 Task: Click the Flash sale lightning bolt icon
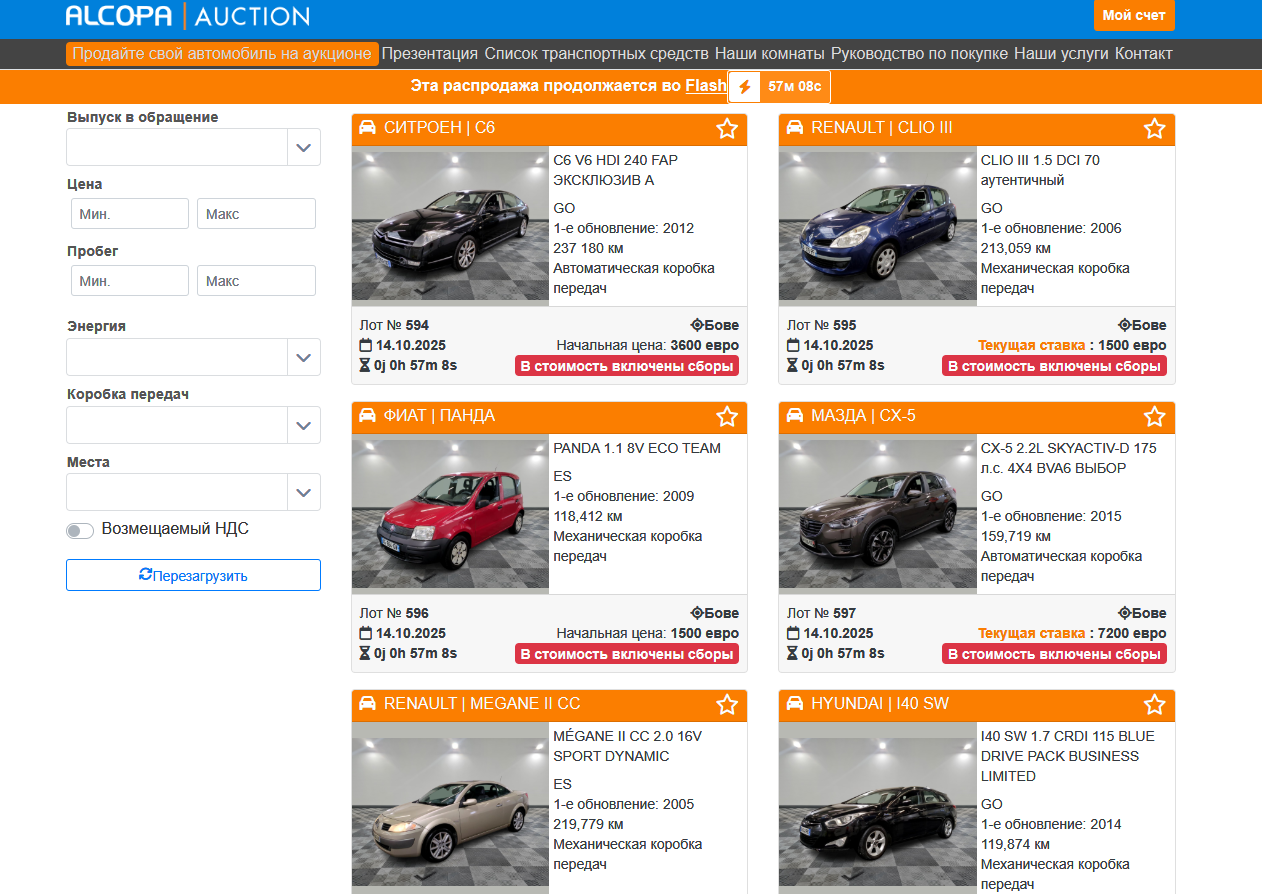(x=744, y=87)
